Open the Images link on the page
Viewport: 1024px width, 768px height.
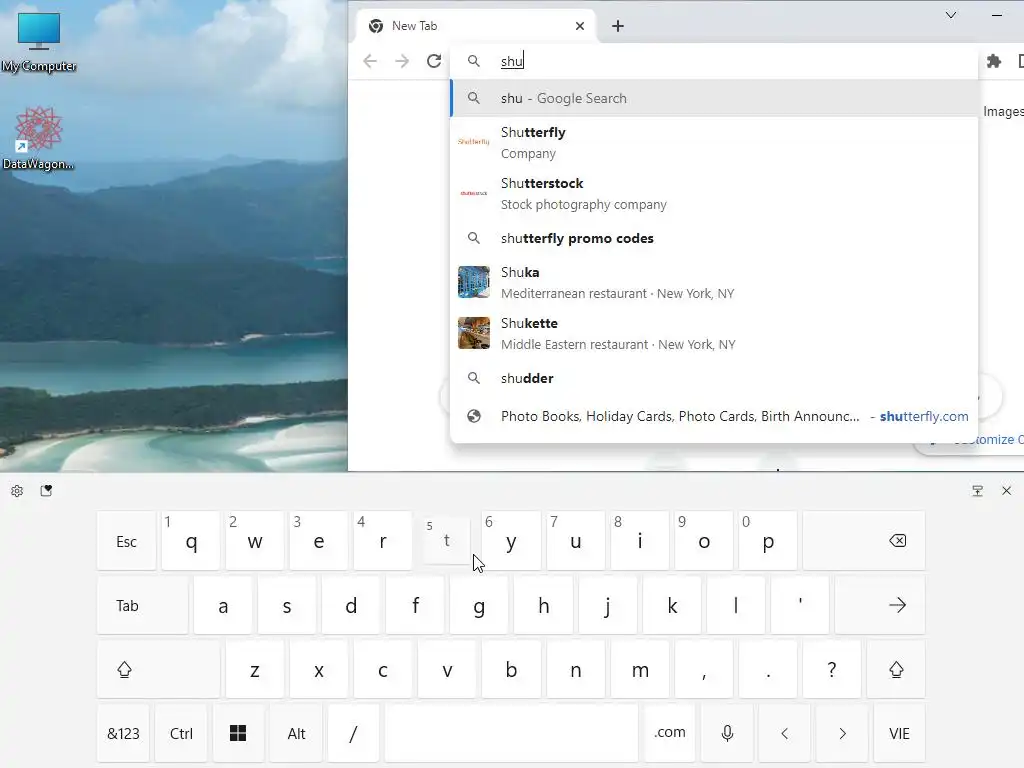(1003, 112)
